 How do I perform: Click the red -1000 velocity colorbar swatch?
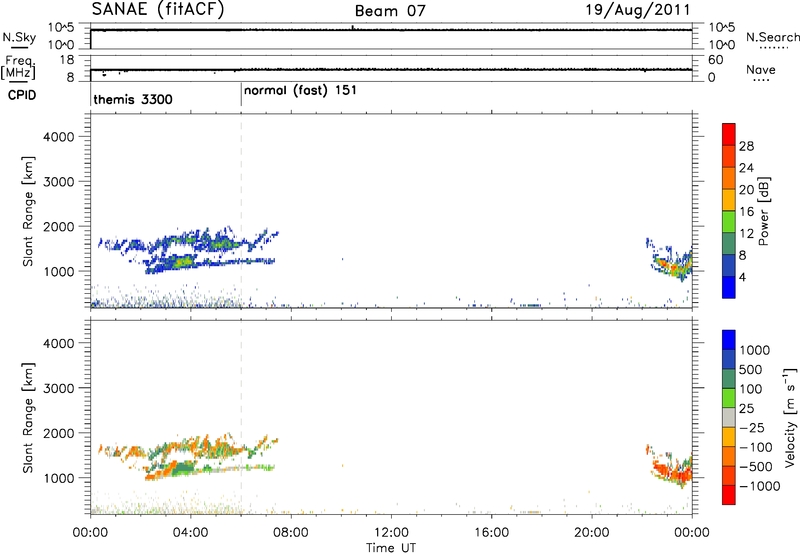729,495
